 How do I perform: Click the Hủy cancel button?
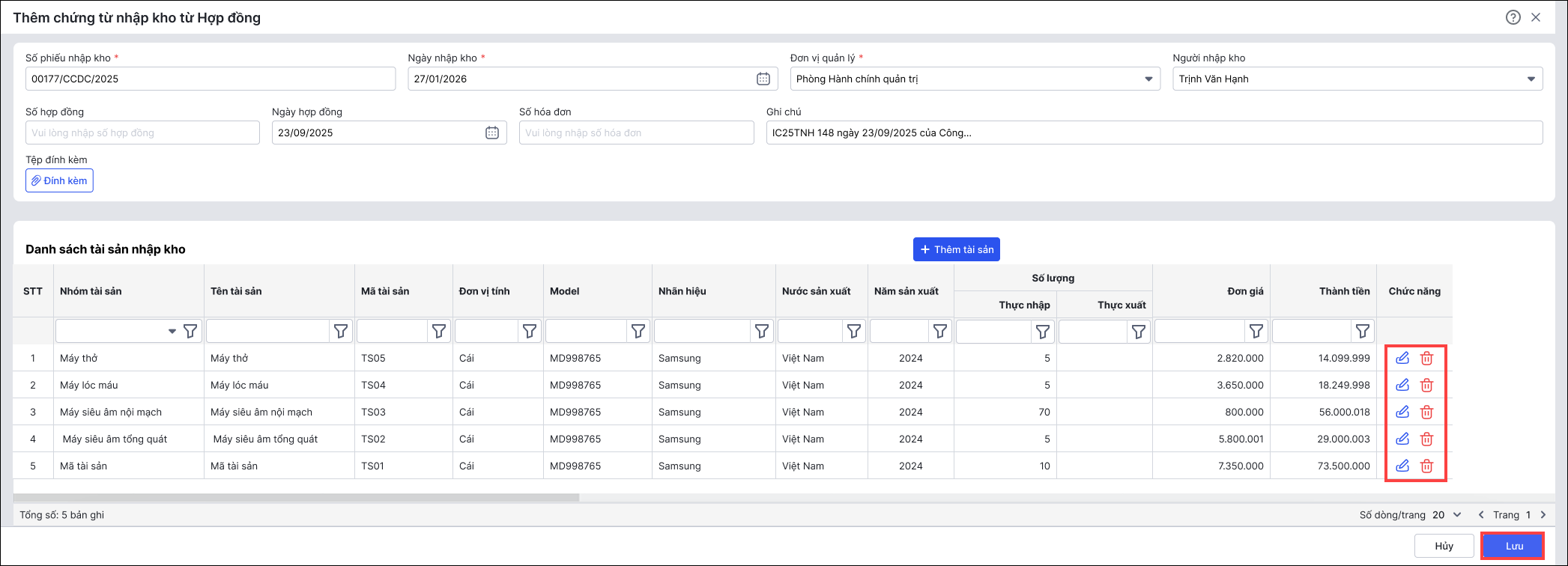pyautogui.click(x=1444, y=546)
